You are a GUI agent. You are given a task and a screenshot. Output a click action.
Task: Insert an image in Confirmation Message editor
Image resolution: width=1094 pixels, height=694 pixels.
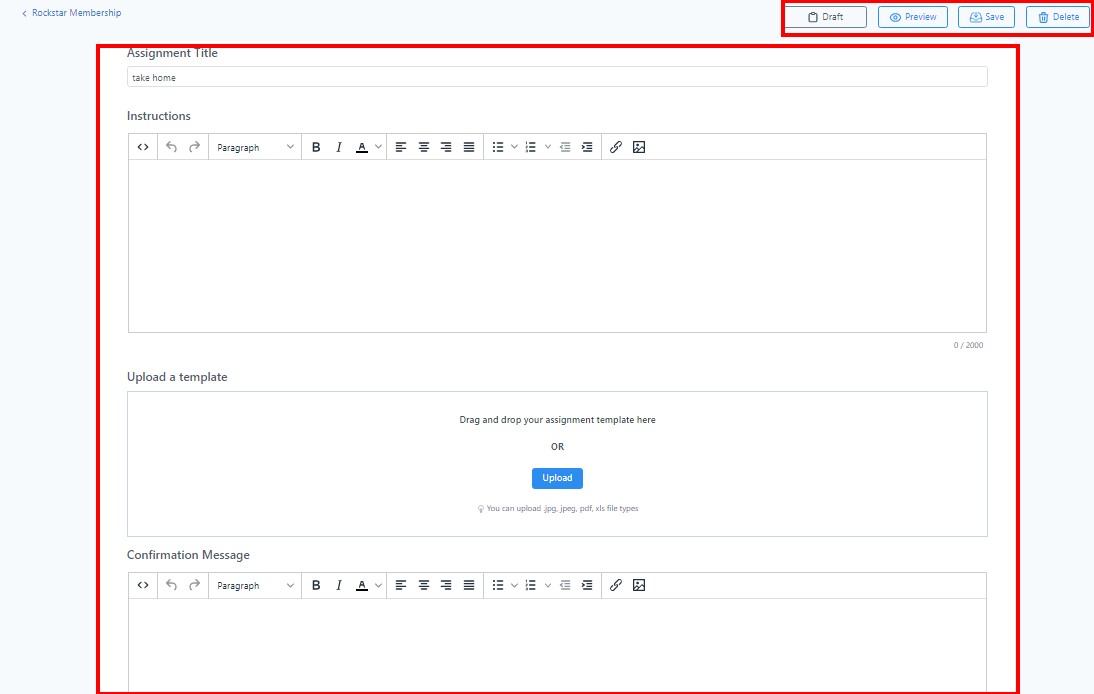click(x=639, y=585)
